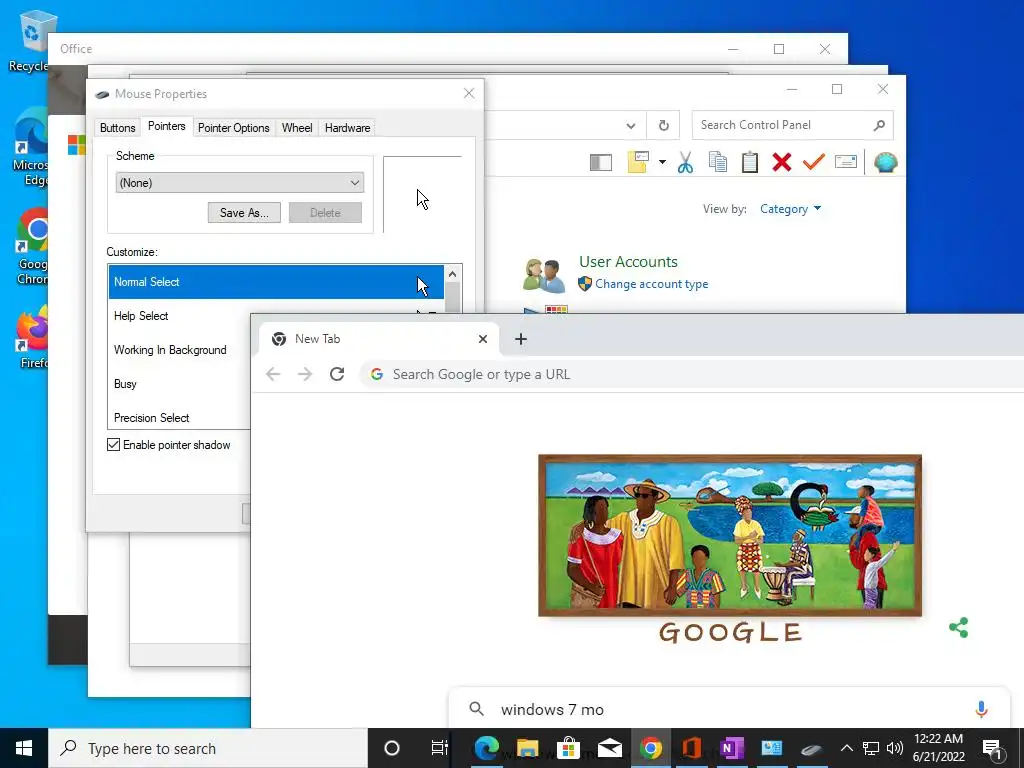Screen dimensions: 1024x768
Task: Open the Pointer Options tab
Action: pos(234,128)
